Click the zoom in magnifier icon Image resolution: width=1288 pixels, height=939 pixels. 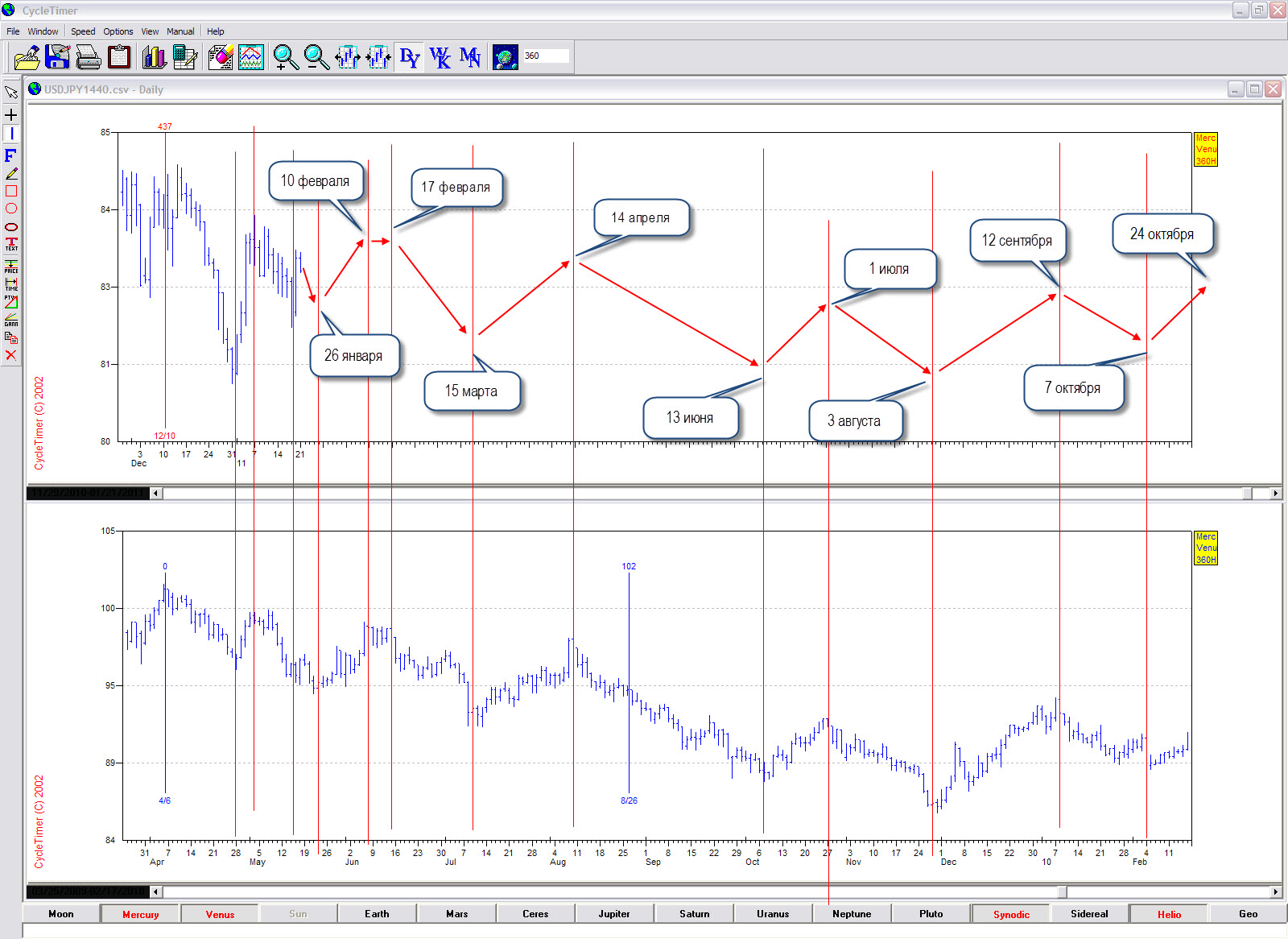coord(285,57)
